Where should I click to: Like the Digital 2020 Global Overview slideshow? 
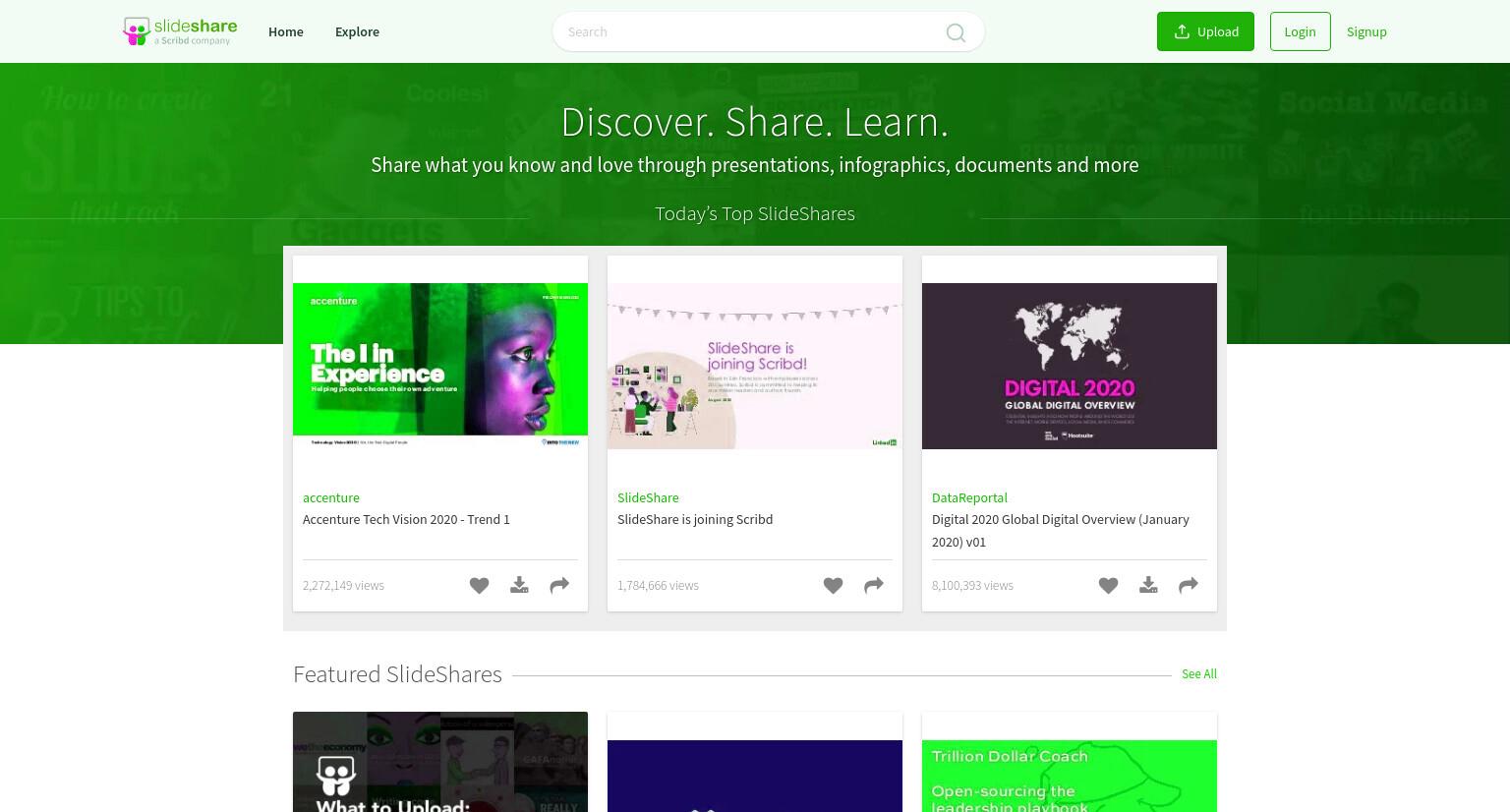click(1108, 586)
